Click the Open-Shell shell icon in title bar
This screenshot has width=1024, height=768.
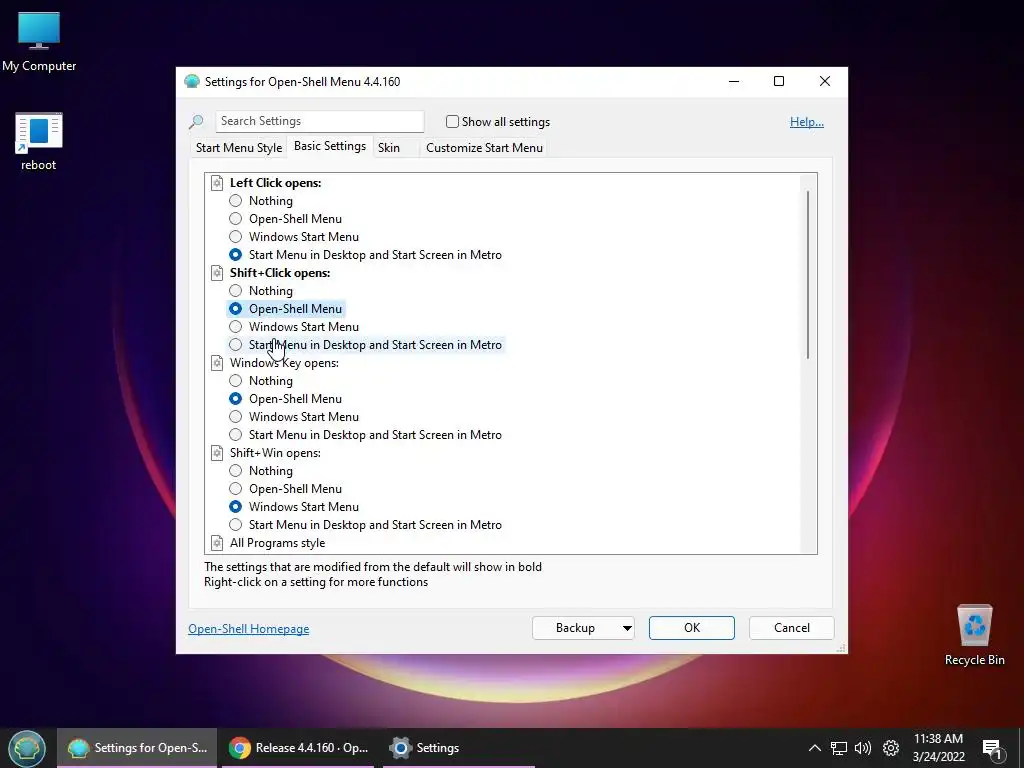point(192,82)
